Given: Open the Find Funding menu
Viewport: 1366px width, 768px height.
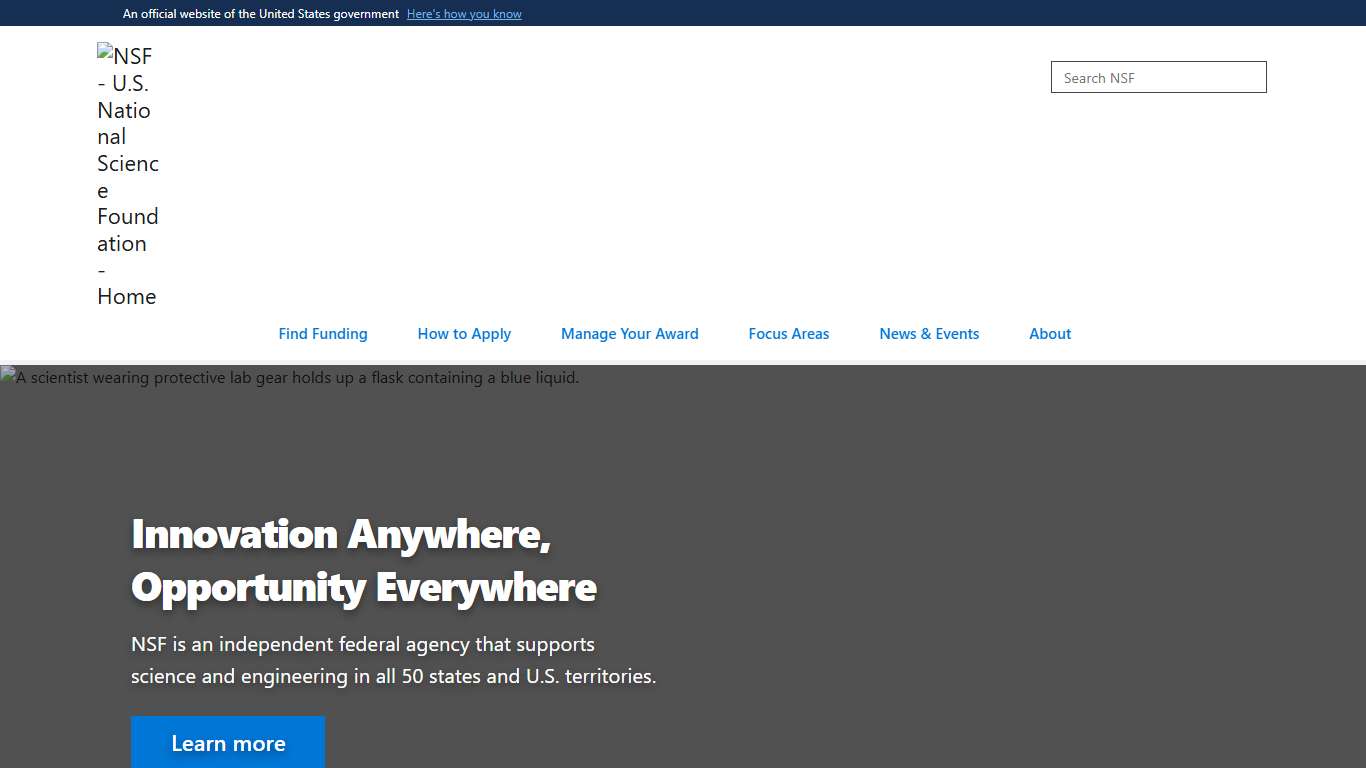Looking at the screenshot, I should [x=323, y=334].
